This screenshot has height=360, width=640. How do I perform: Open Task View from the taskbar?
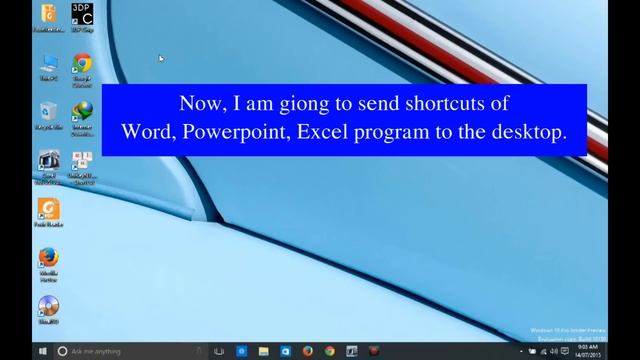point(219,351)
